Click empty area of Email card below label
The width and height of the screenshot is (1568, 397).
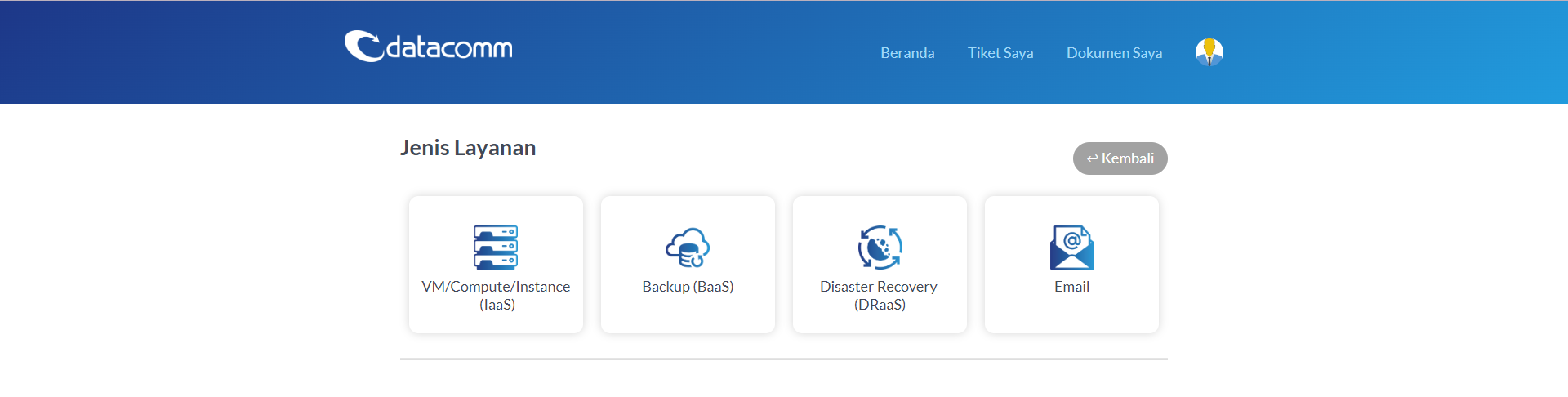1071,315
